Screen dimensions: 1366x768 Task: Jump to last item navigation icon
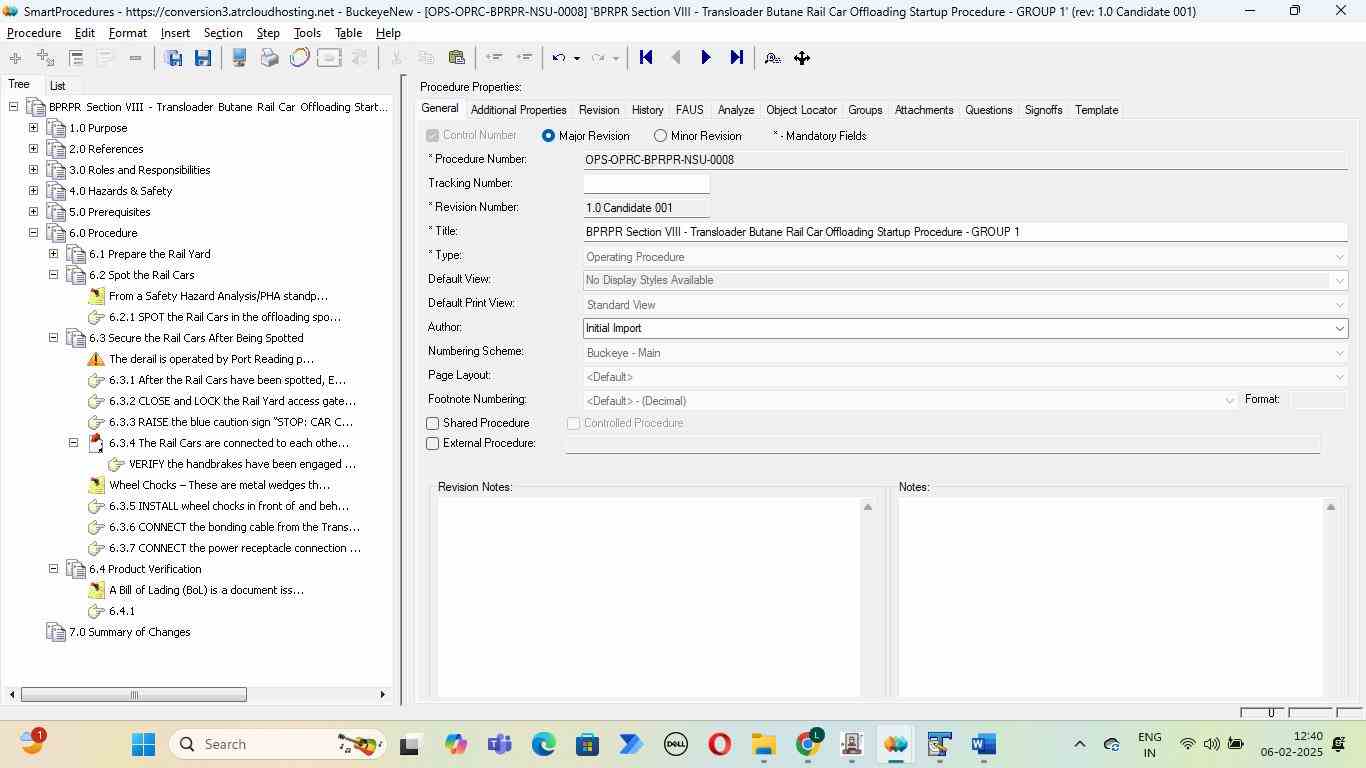point(737,58)
